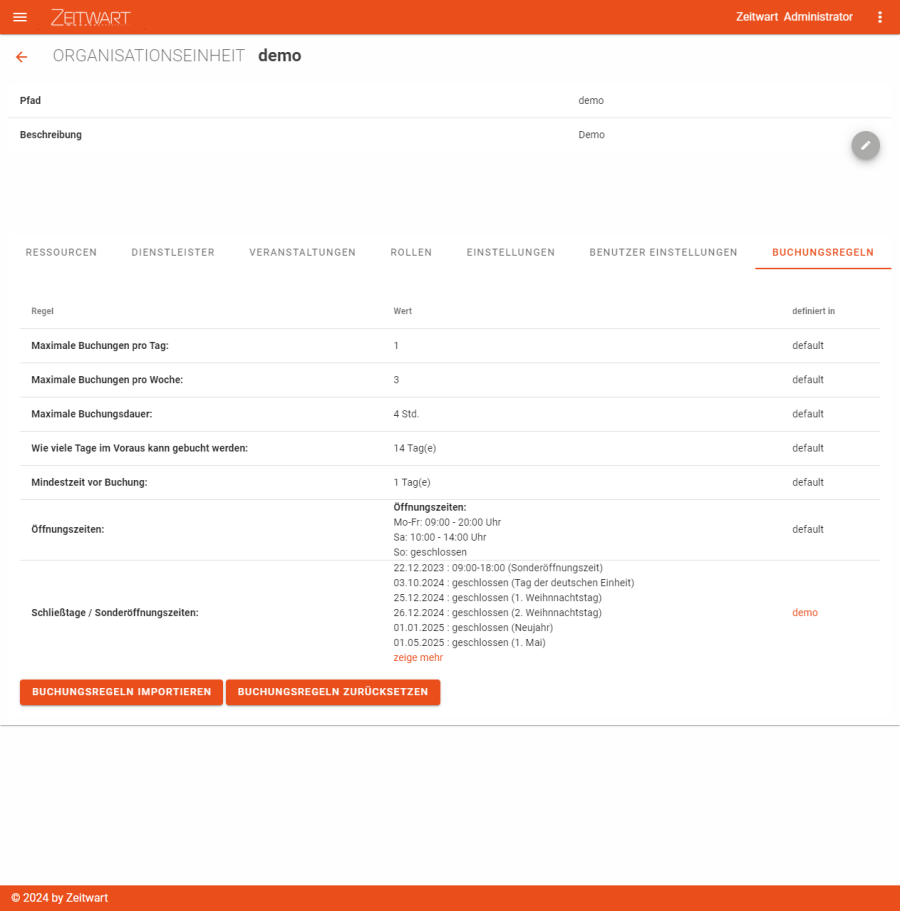
Task: Select the Maximale Buchungen pro Tag row
Action: click(x=449, y=345)
